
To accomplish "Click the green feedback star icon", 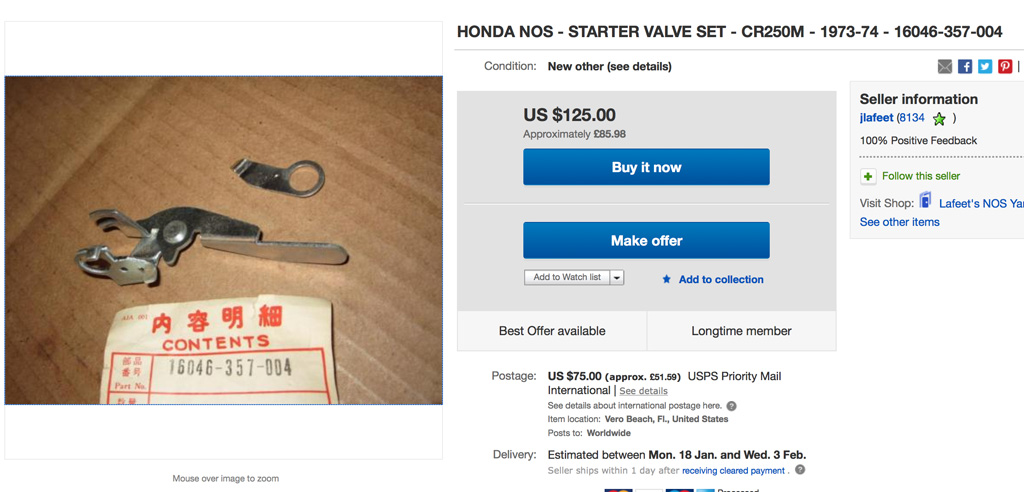I will [939, 119].
